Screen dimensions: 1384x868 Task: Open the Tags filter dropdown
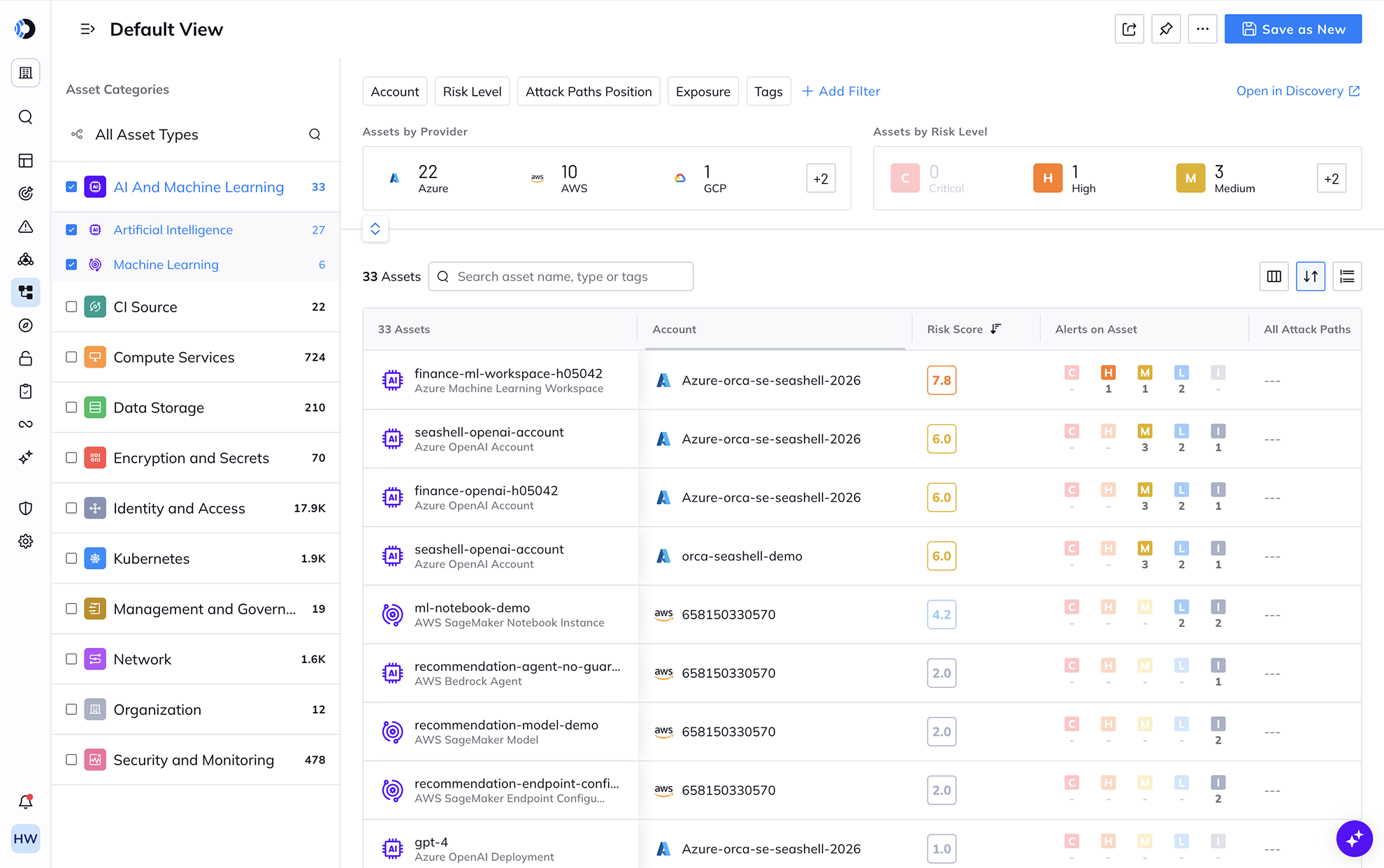[768, 92]
